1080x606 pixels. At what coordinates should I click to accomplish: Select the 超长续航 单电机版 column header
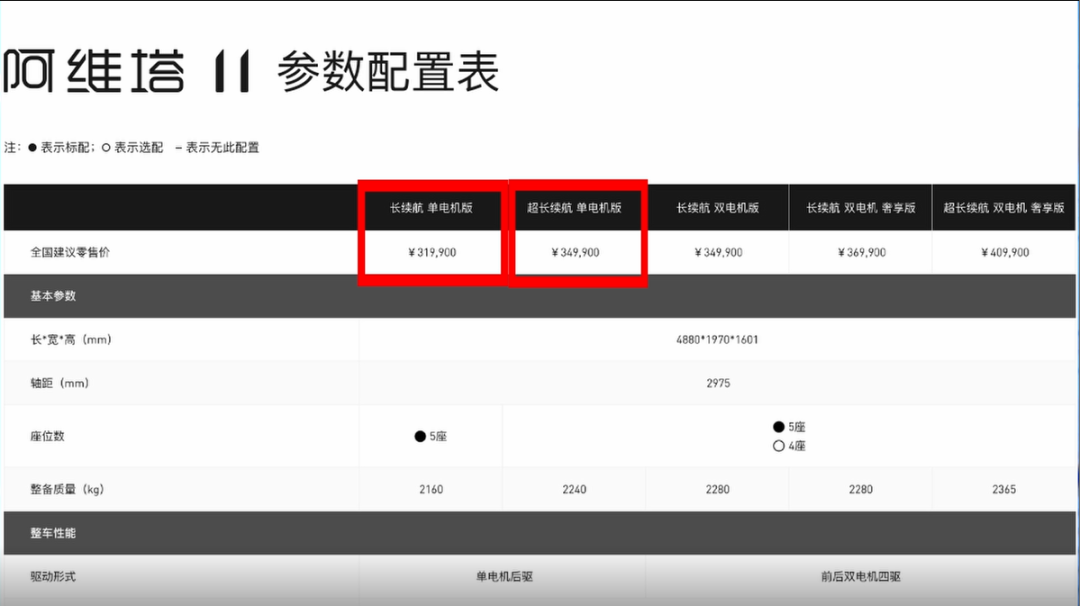click(574, 207)
